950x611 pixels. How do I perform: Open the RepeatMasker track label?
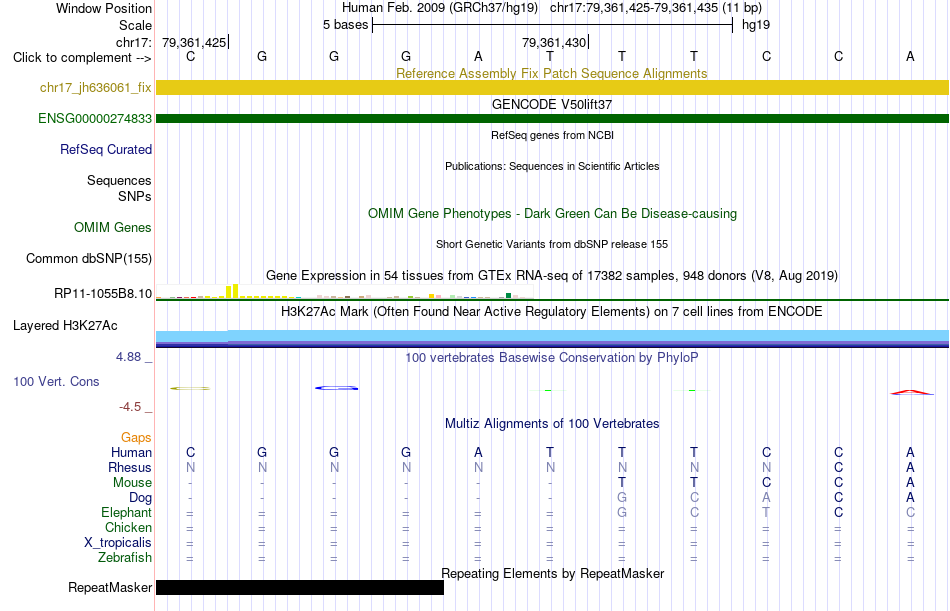coord(110,587)
